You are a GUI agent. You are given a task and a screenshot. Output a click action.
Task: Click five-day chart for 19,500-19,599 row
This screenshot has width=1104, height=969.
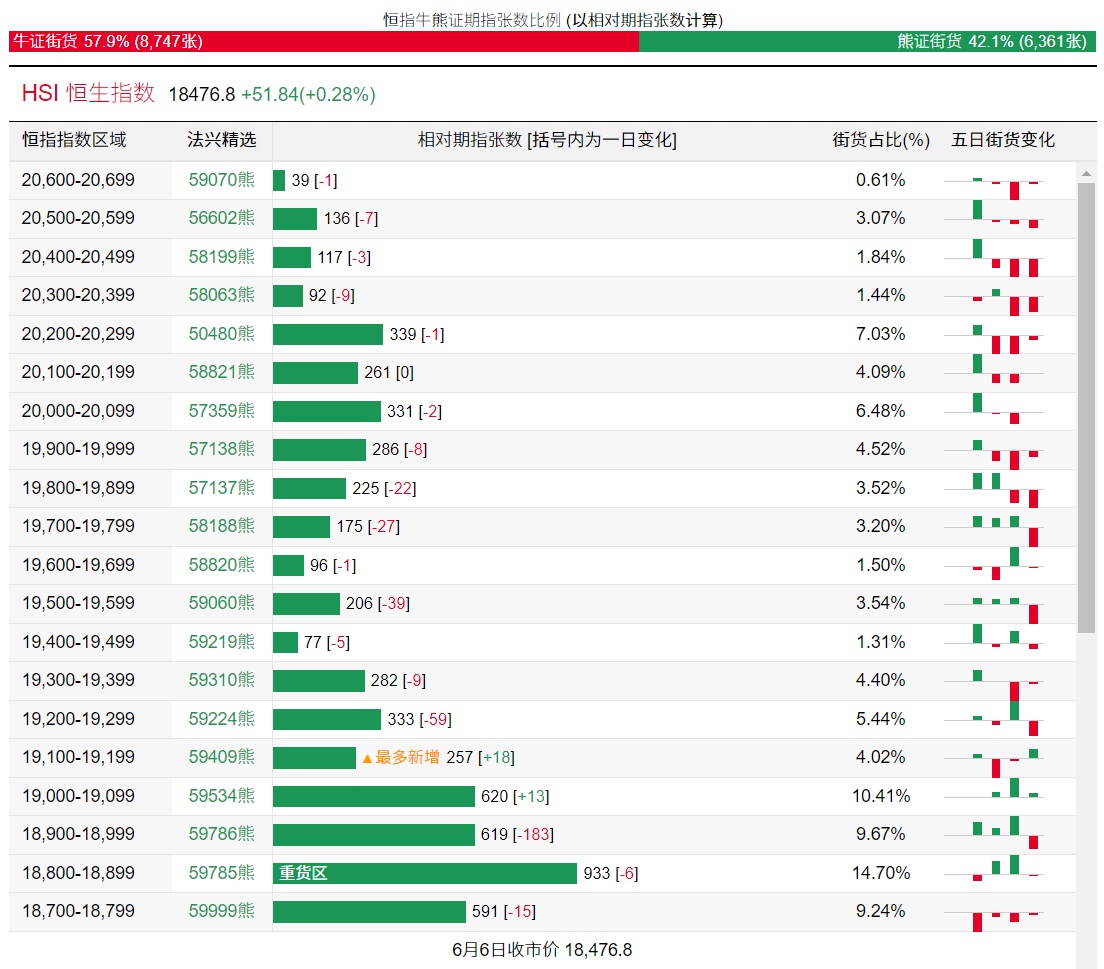click(x=1006, y=604)
